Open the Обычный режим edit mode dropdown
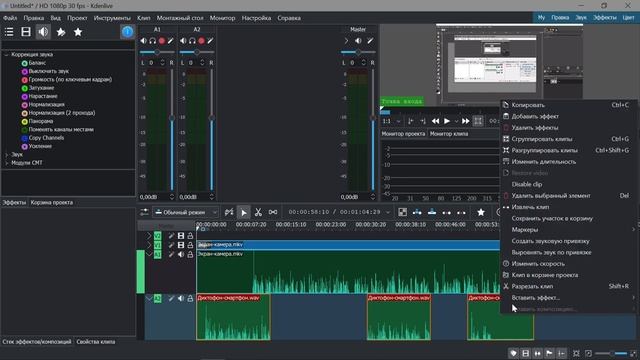Viewport: 640px width, 360px height. click(x=186, y=212)
